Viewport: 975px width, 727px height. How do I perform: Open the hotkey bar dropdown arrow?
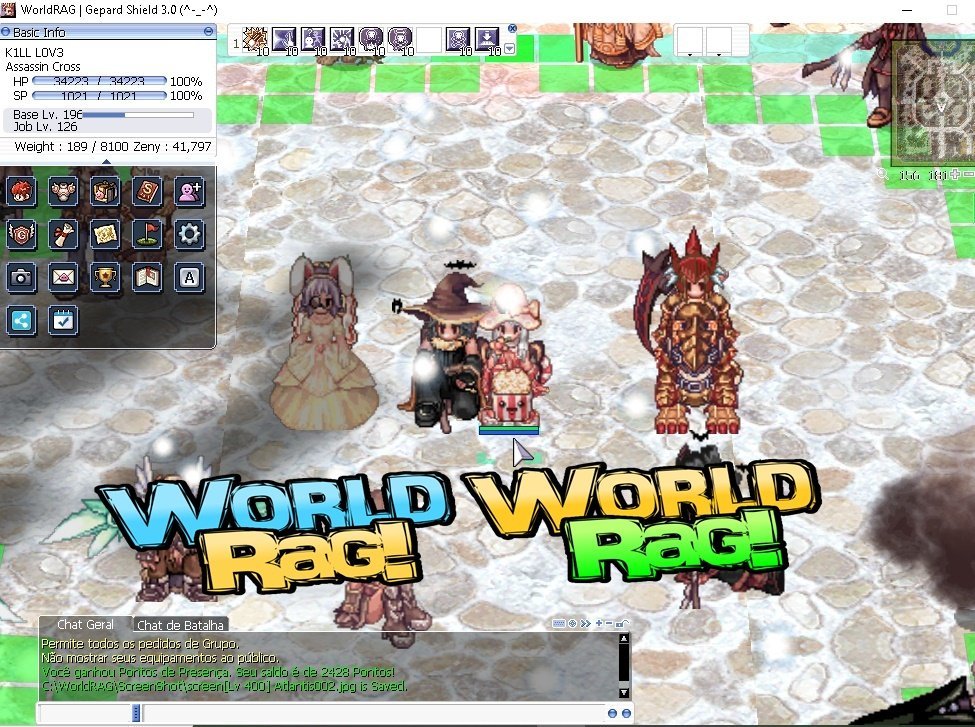(510, 49)
